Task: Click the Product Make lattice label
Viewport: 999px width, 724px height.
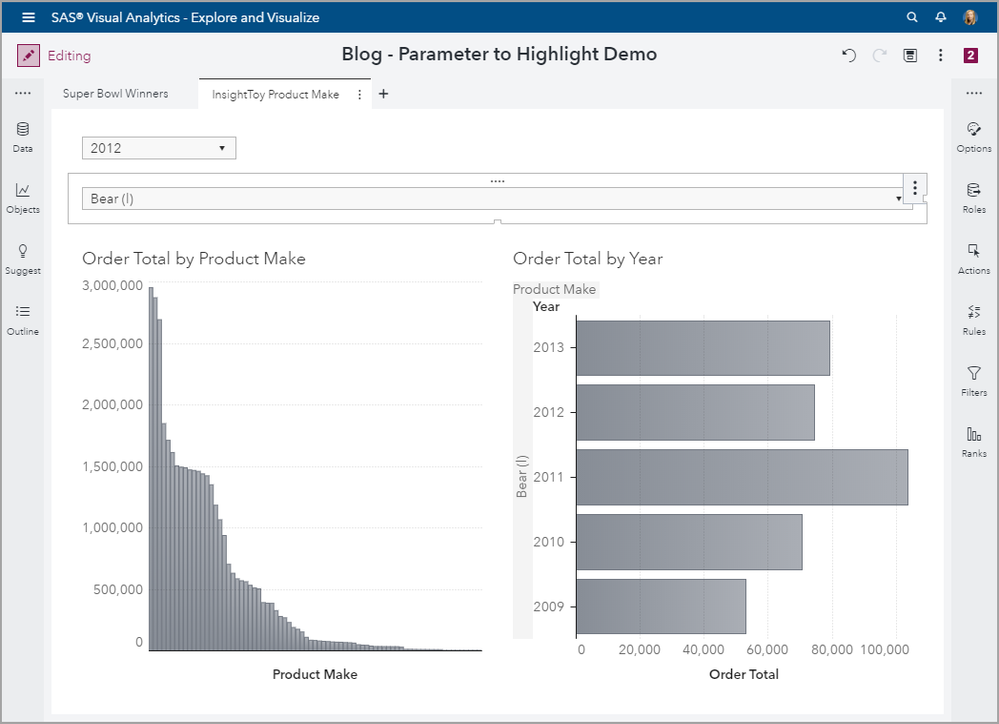Action: pyautogui.click(x=554, y=289)
